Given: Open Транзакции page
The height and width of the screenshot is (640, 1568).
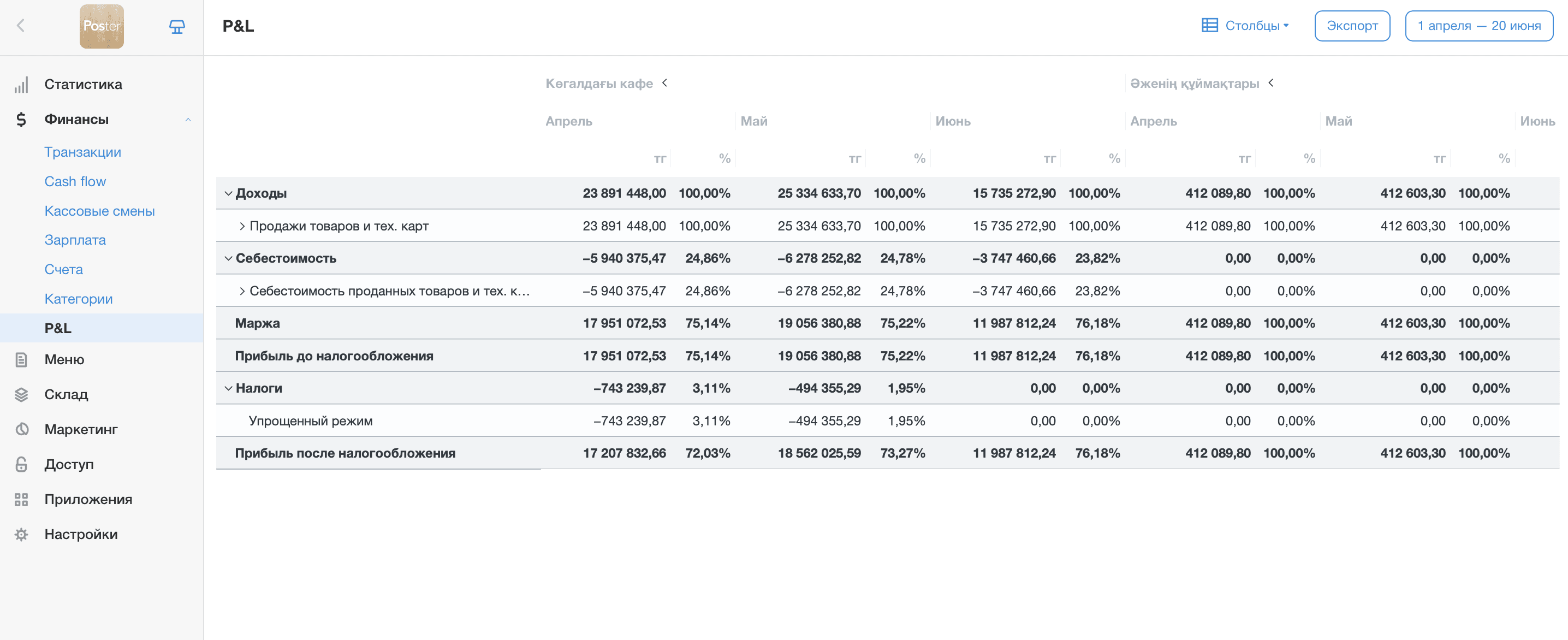Looking at the screenshot, I should (83, 152).
